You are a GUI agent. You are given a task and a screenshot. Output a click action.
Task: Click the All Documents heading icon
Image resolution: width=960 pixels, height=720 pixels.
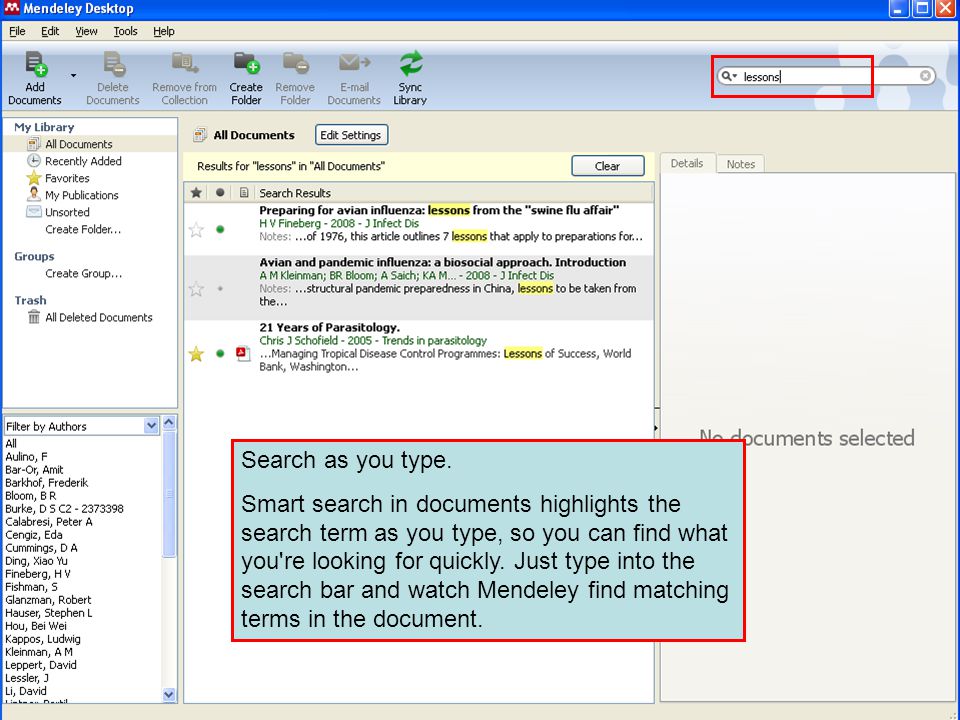[x=200, y=135]
